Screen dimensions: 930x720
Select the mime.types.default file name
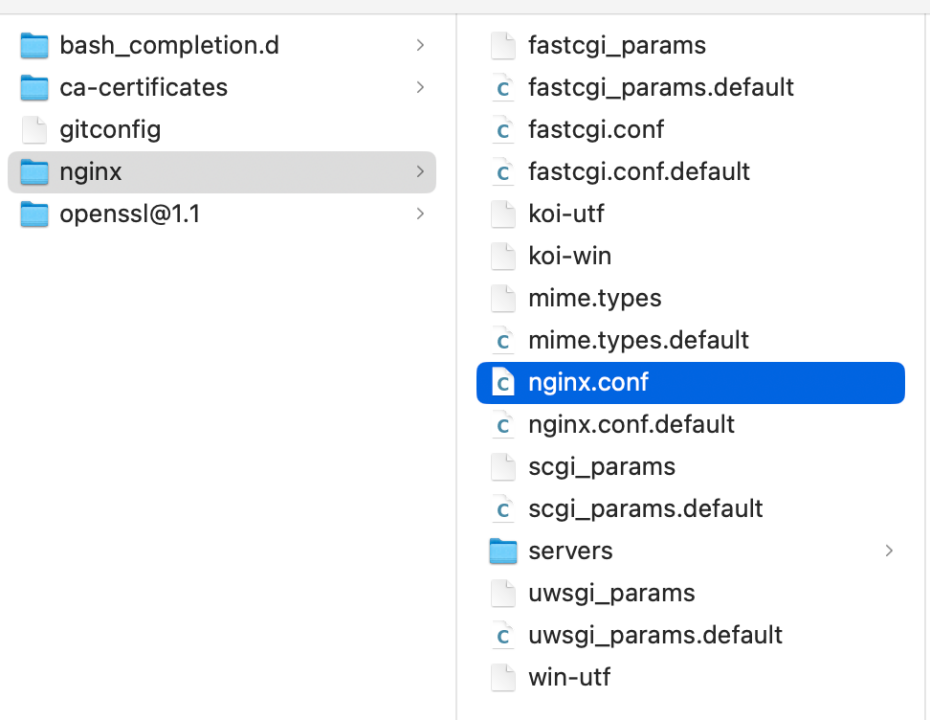click(x=639, y=341)
